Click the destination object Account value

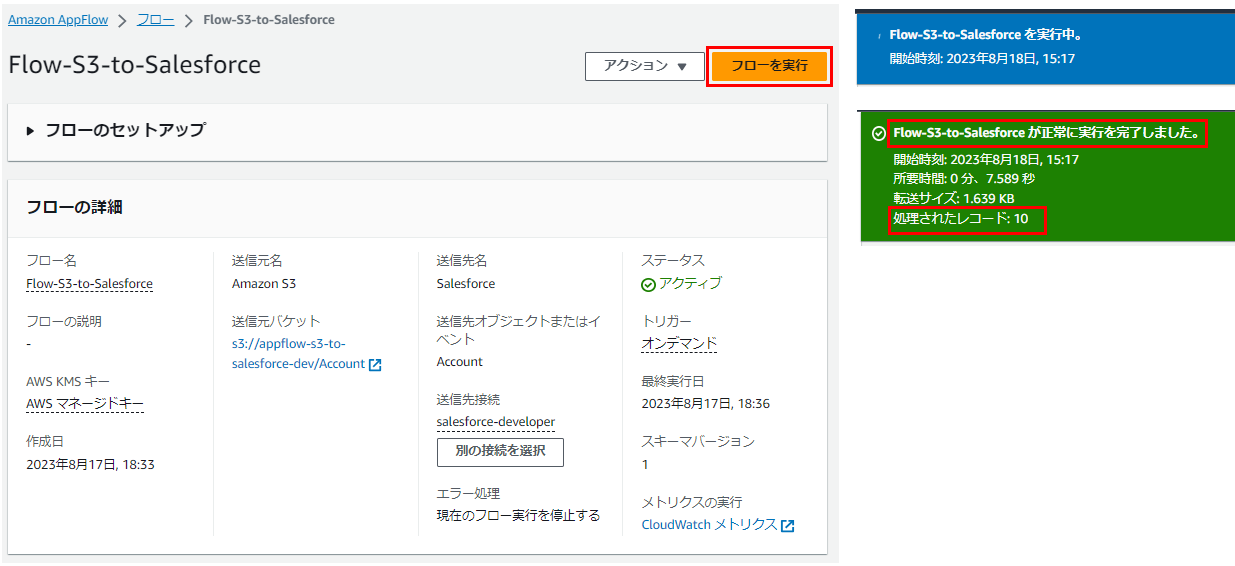(x=460, y=361)
